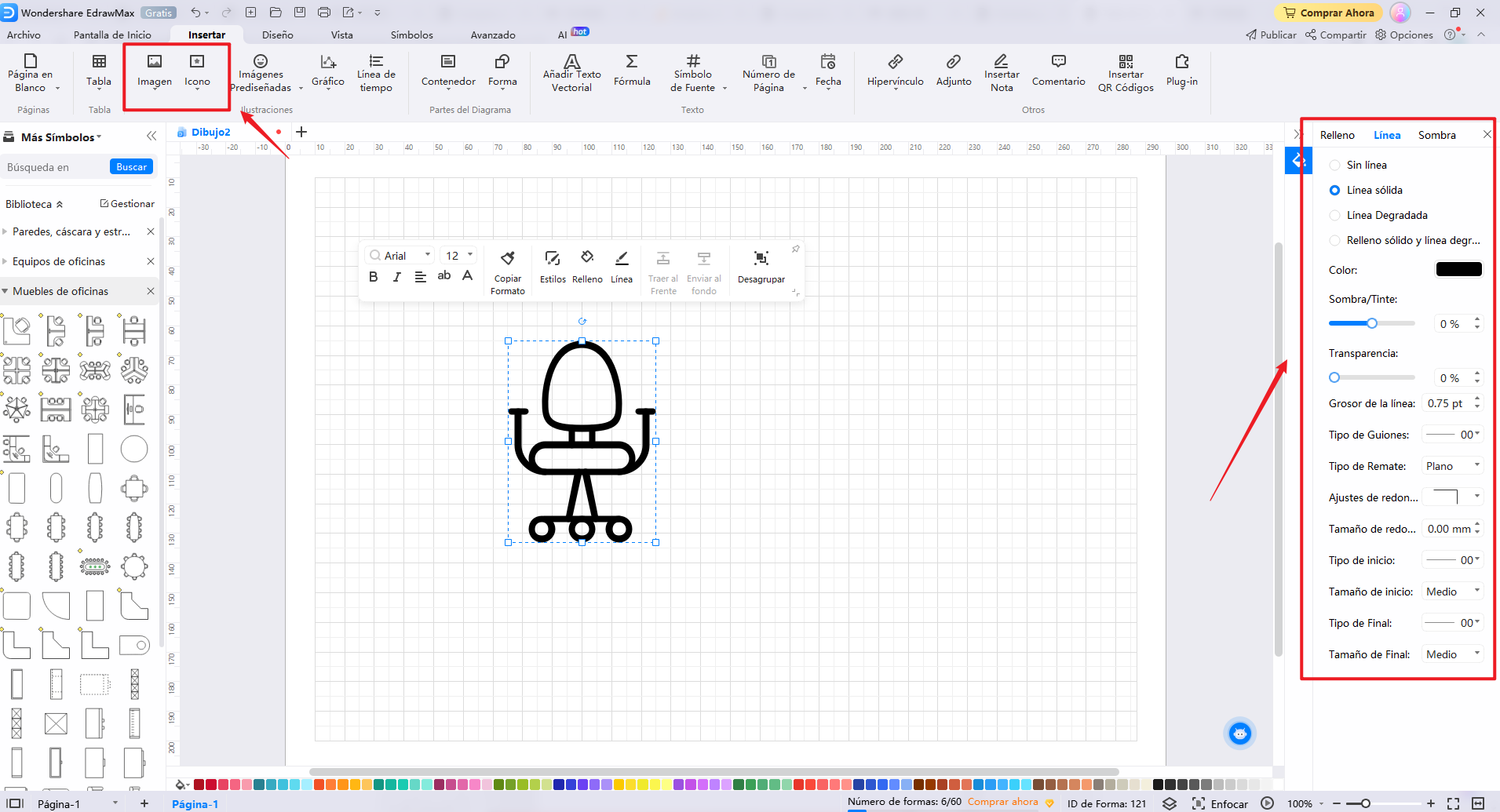The image size is (1500, 812).
Task: Select the Sin línea radio option
Action: (x=1334, y=165)
